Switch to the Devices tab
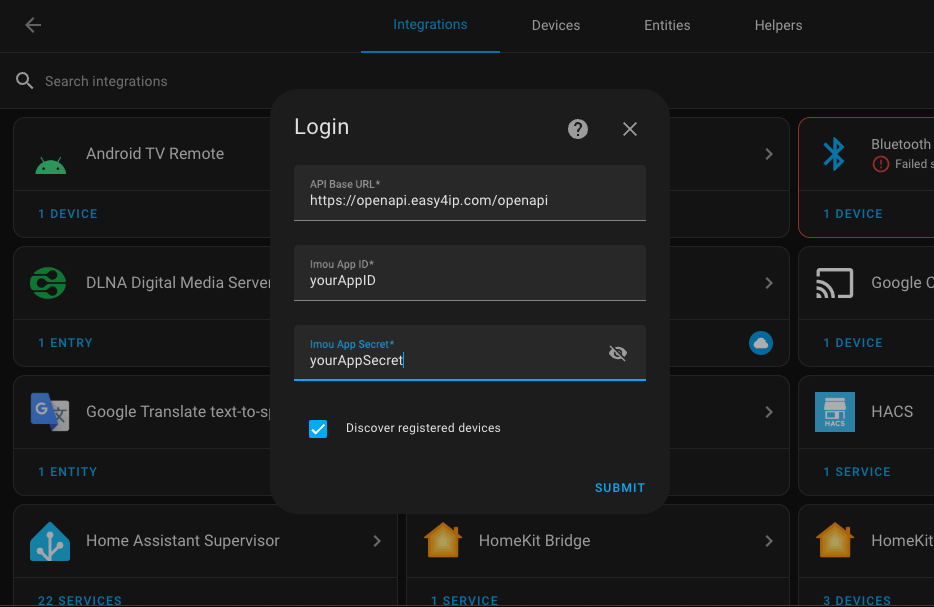 click(x=556, y=25)
